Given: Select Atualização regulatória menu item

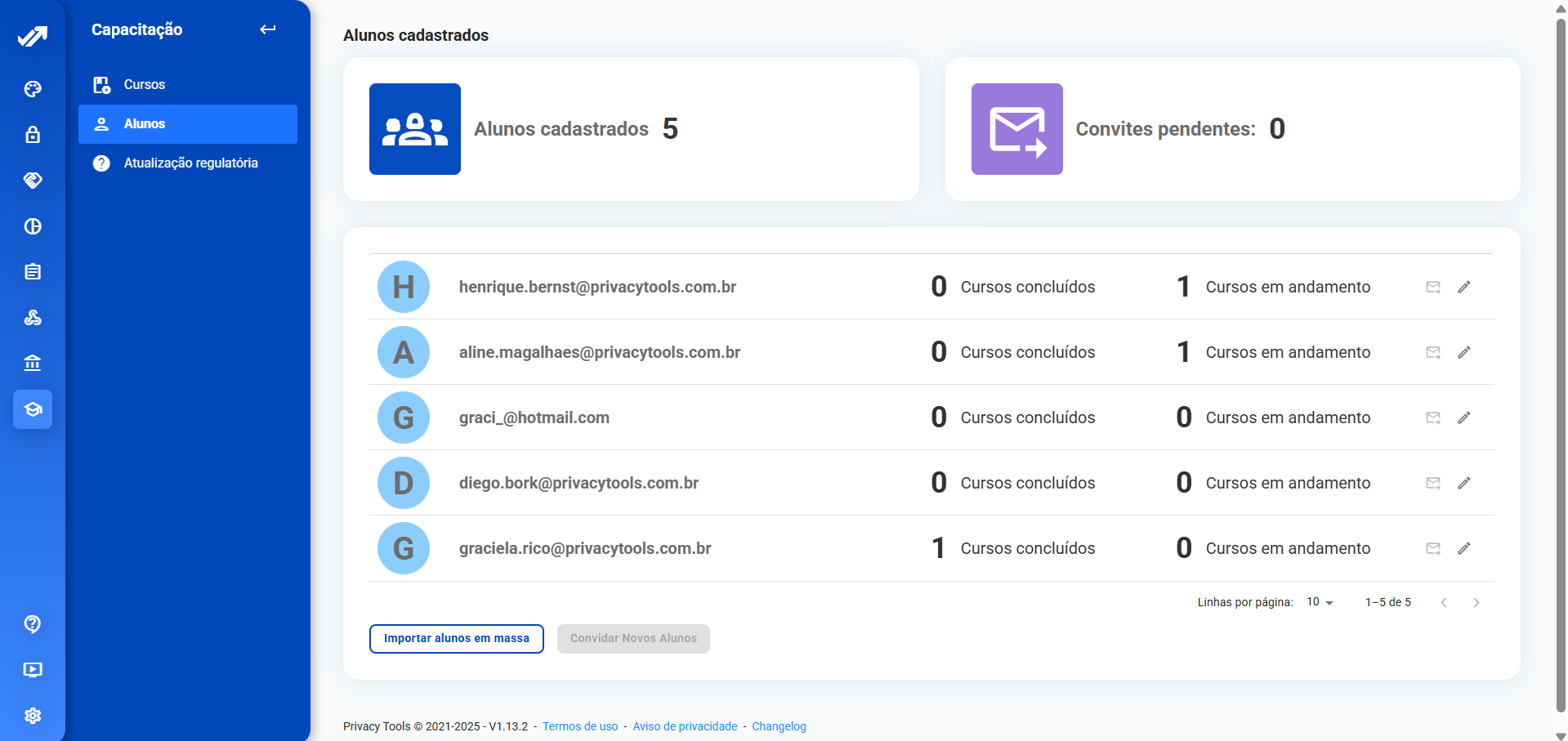Looking at the screenshot, I should point(190,163).
